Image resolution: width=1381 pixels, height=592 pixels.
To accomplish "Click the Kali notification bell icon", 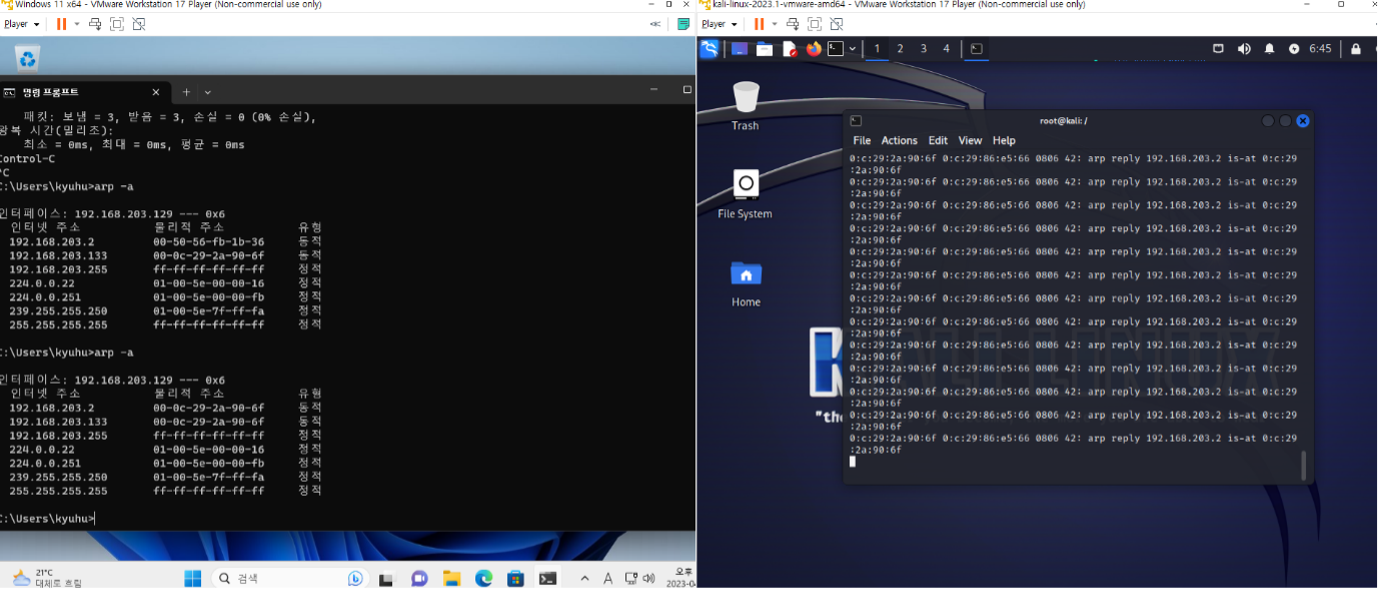I will 1269,48.
